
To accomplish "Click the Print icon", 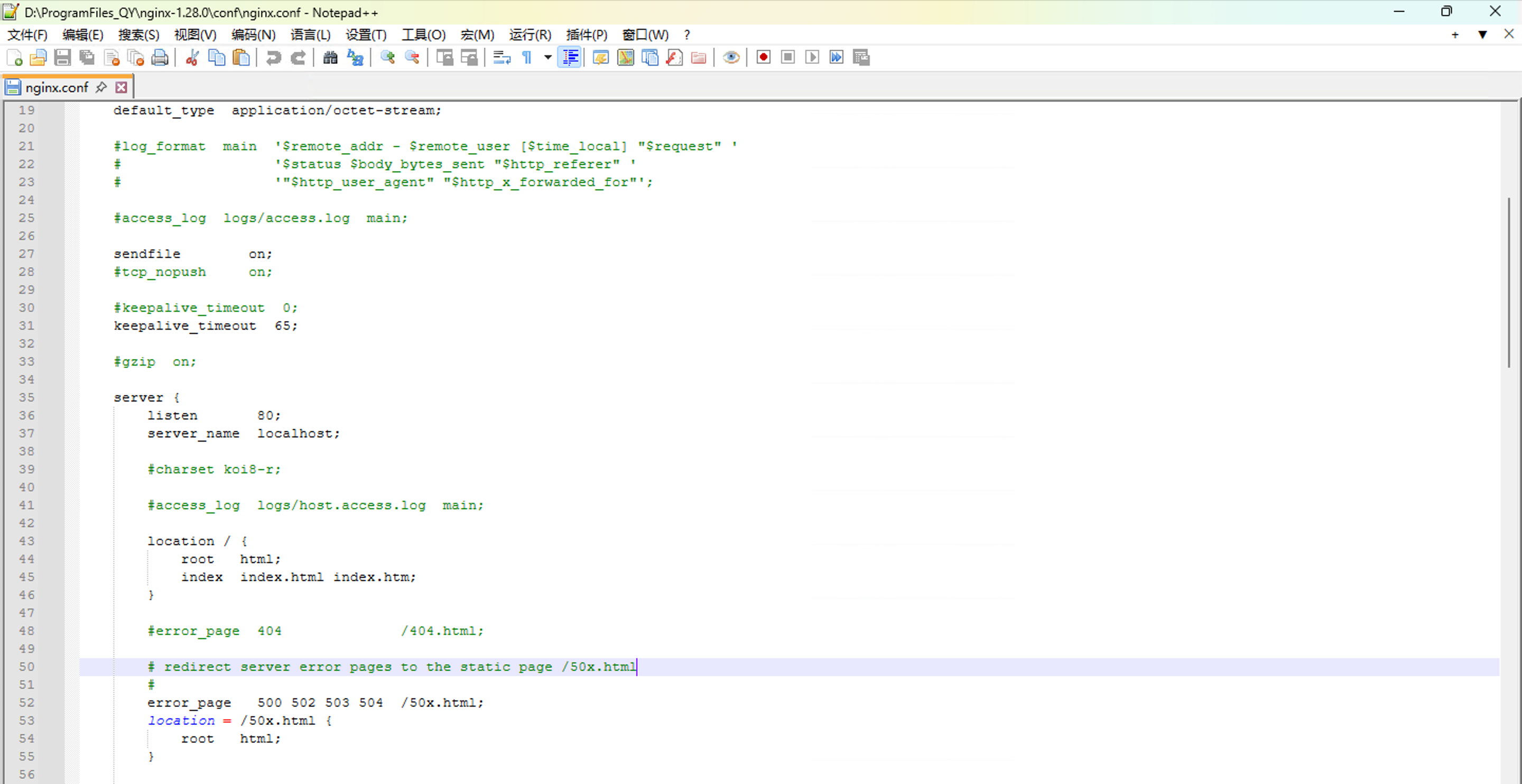I will click(160, 57).
